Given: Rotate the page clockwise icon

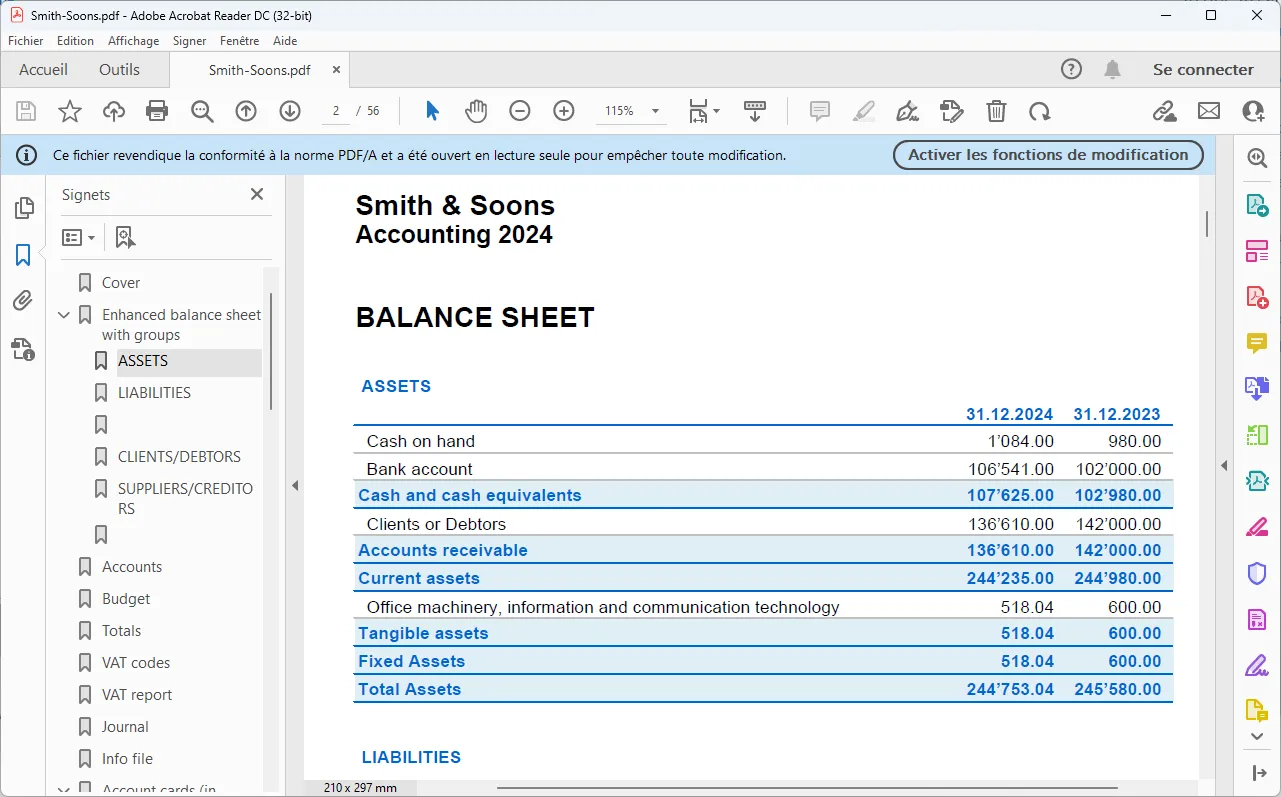Looking at the screenshot, I should point(1040,111).
